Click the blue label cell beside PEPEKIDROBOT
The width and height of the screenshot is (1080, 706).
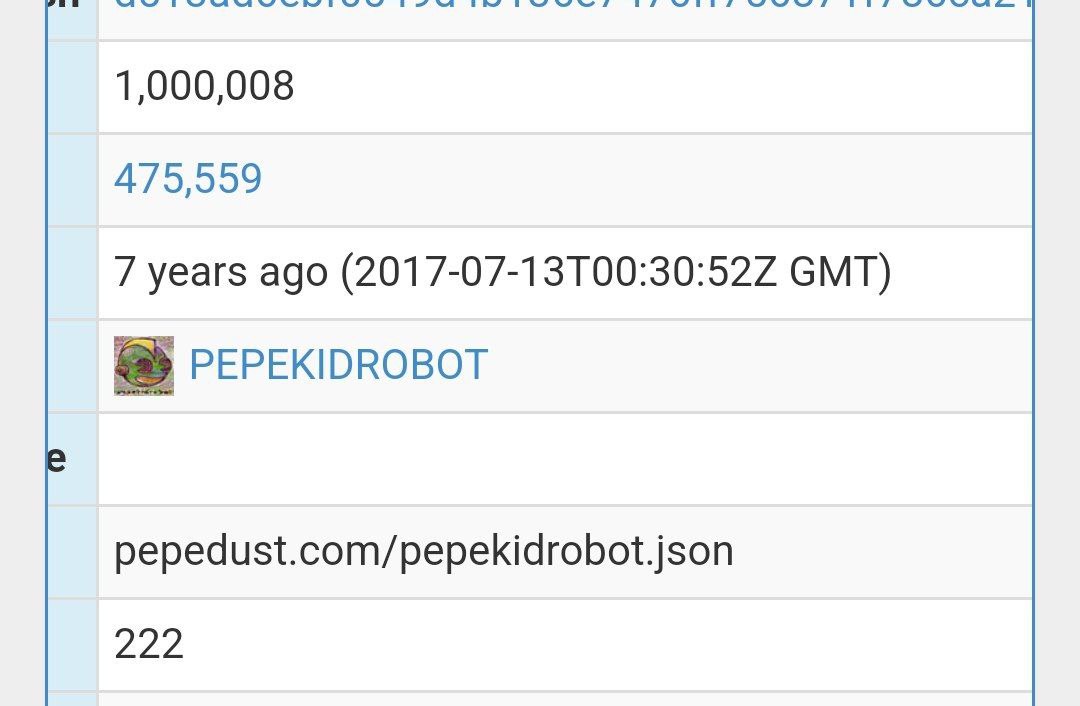[x=73, y=366]
